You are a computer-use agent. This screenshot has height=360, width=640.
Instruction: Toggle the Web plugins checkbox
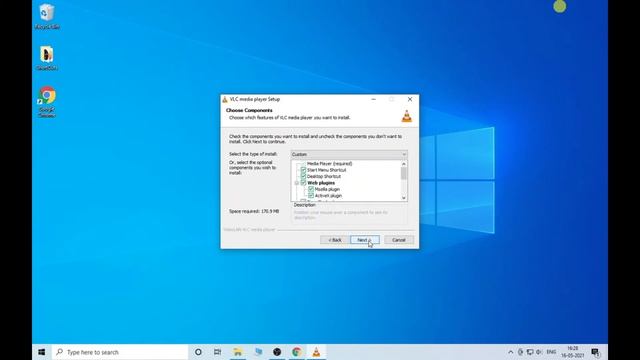coord(303,183)
